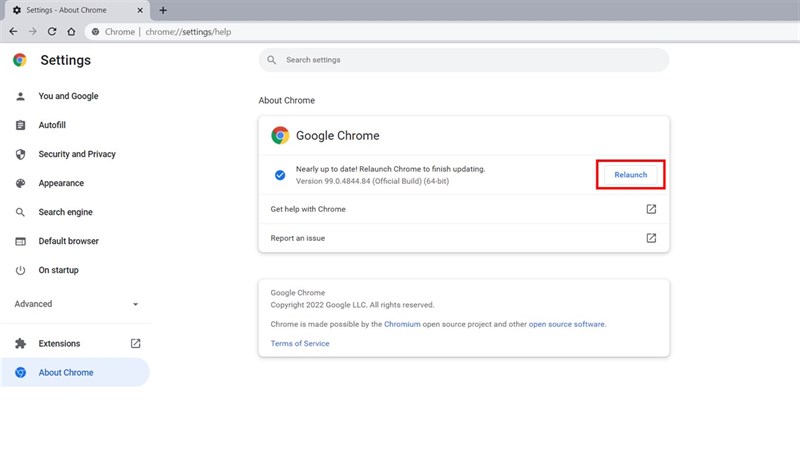Open Report an issue
The width and height of the screenshot is (800, 450).
464,238
